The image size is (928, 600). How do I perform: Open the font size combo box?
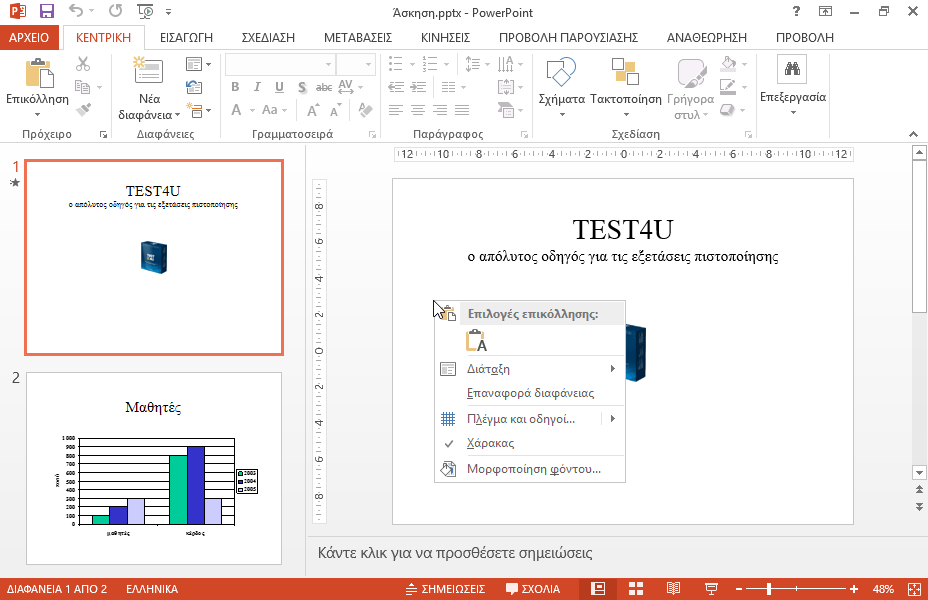[356, 64]
